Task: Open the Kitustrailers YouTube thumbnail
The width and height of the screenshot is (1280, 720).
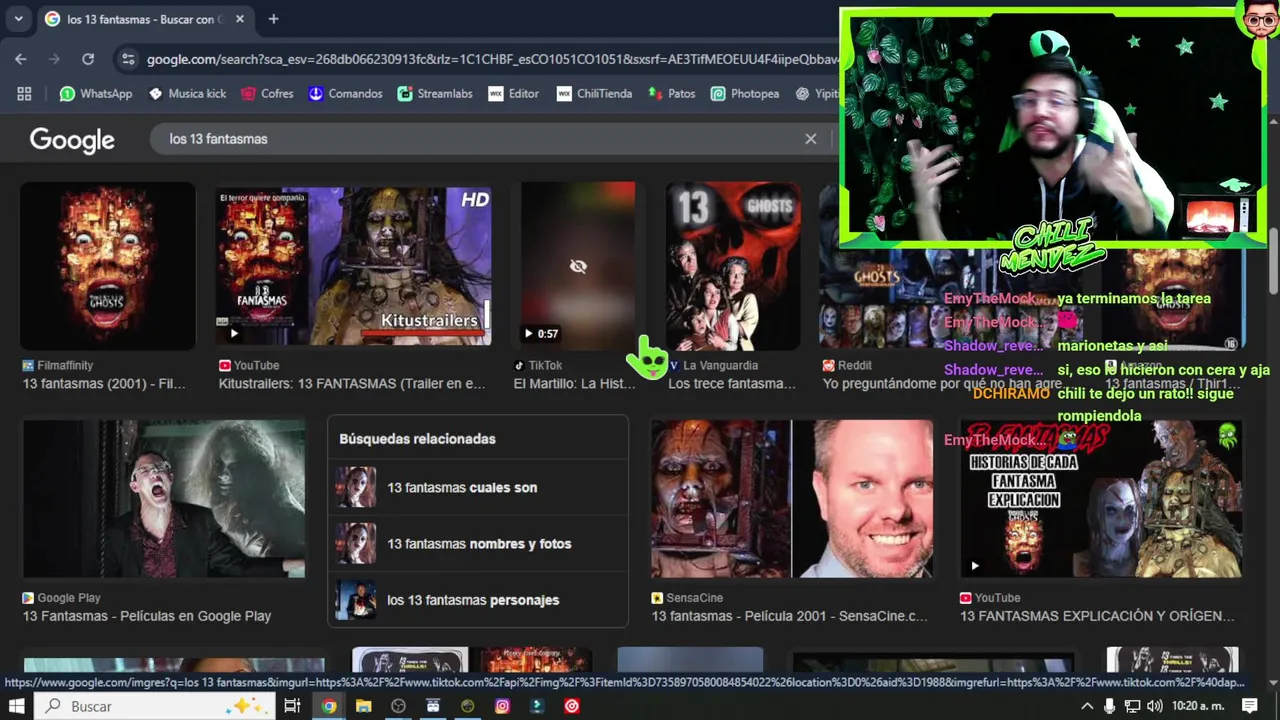Action: point(353,265)
